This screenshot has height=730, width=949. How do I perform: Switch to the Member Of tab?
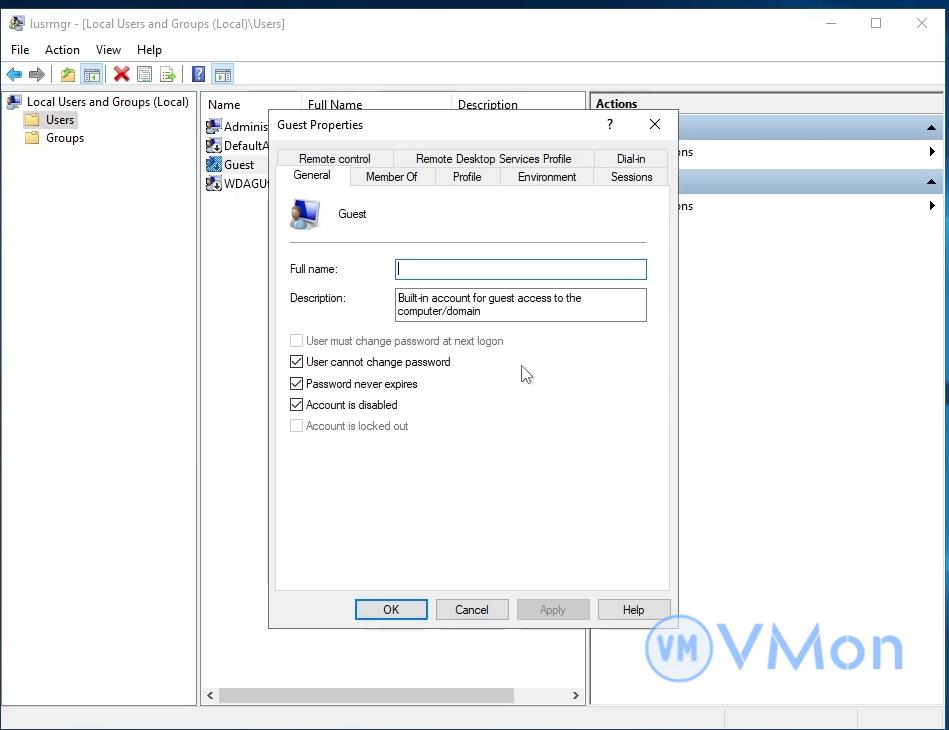(391, 177)
